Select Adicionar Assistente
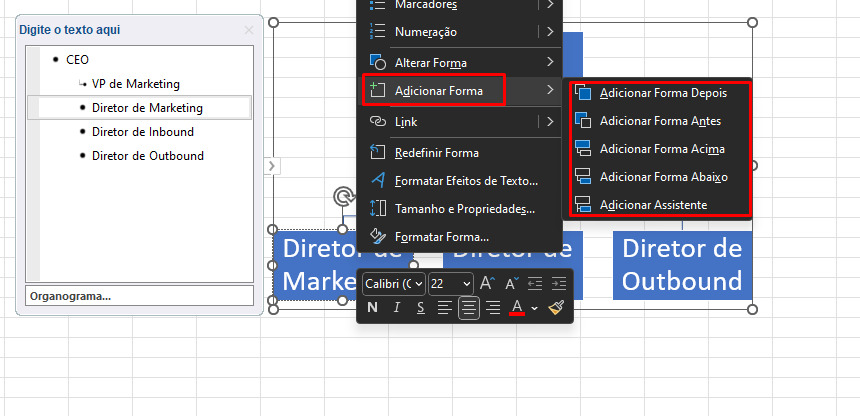Image resolution: width=860 pixels, height=416 pixels. tap(659, 205)
